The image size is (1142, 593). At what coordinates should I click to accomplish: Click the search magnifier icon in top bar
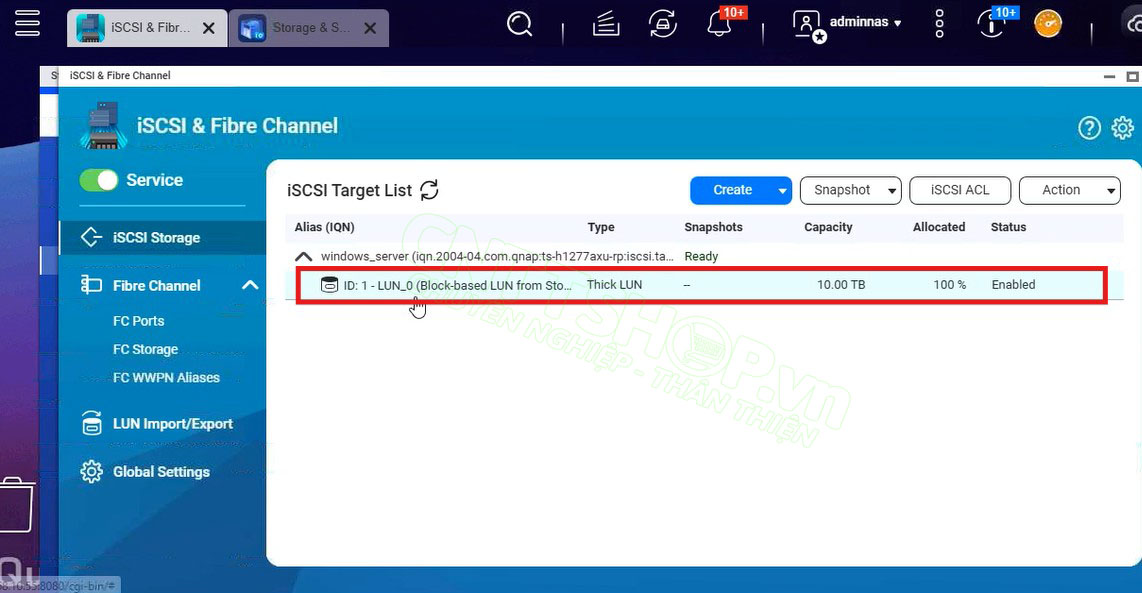(519, 24)
